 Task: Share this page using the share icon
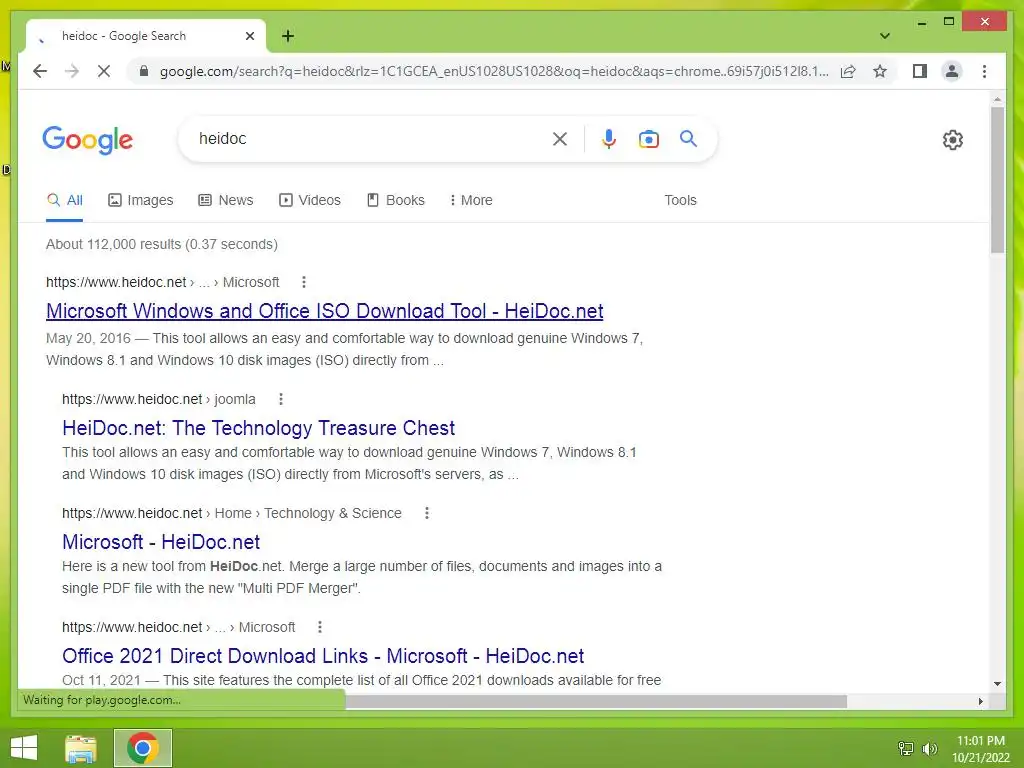tap(848, 71)
